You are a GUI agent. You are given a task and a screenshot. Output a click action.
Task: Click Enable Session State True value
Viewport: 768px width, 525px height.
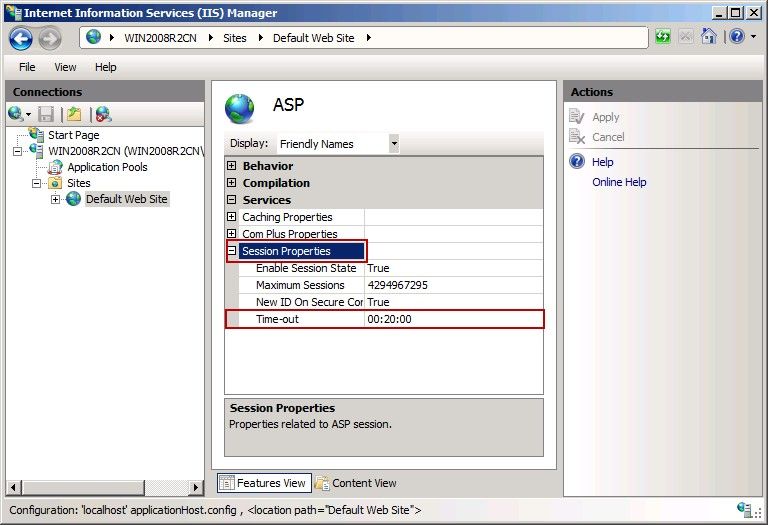[454, 268]
